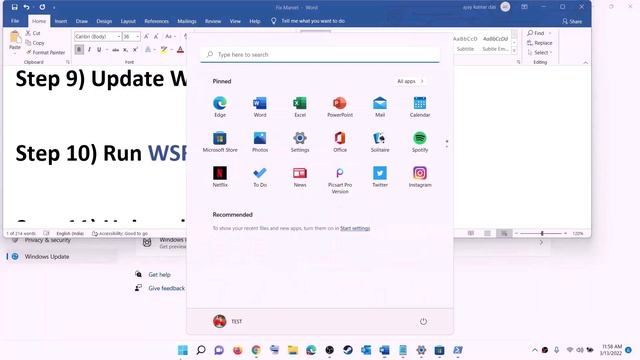This screenshot has width=640, height=360.
Task: Open Netflix from pinned apps
Action: [x=220, y=177]
